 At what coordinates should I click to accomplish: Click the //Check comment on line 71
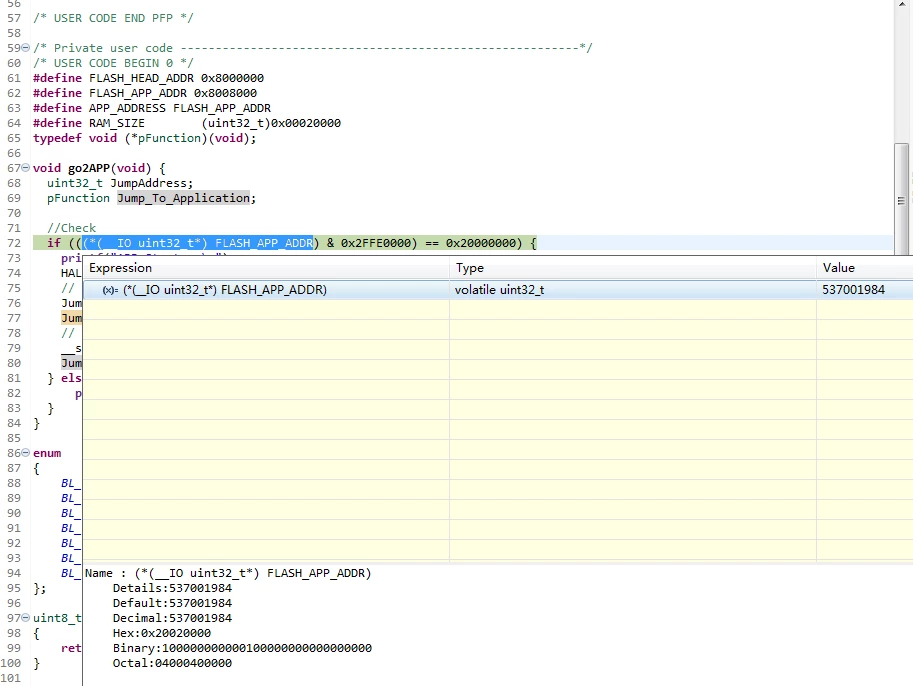pos(72,228)
